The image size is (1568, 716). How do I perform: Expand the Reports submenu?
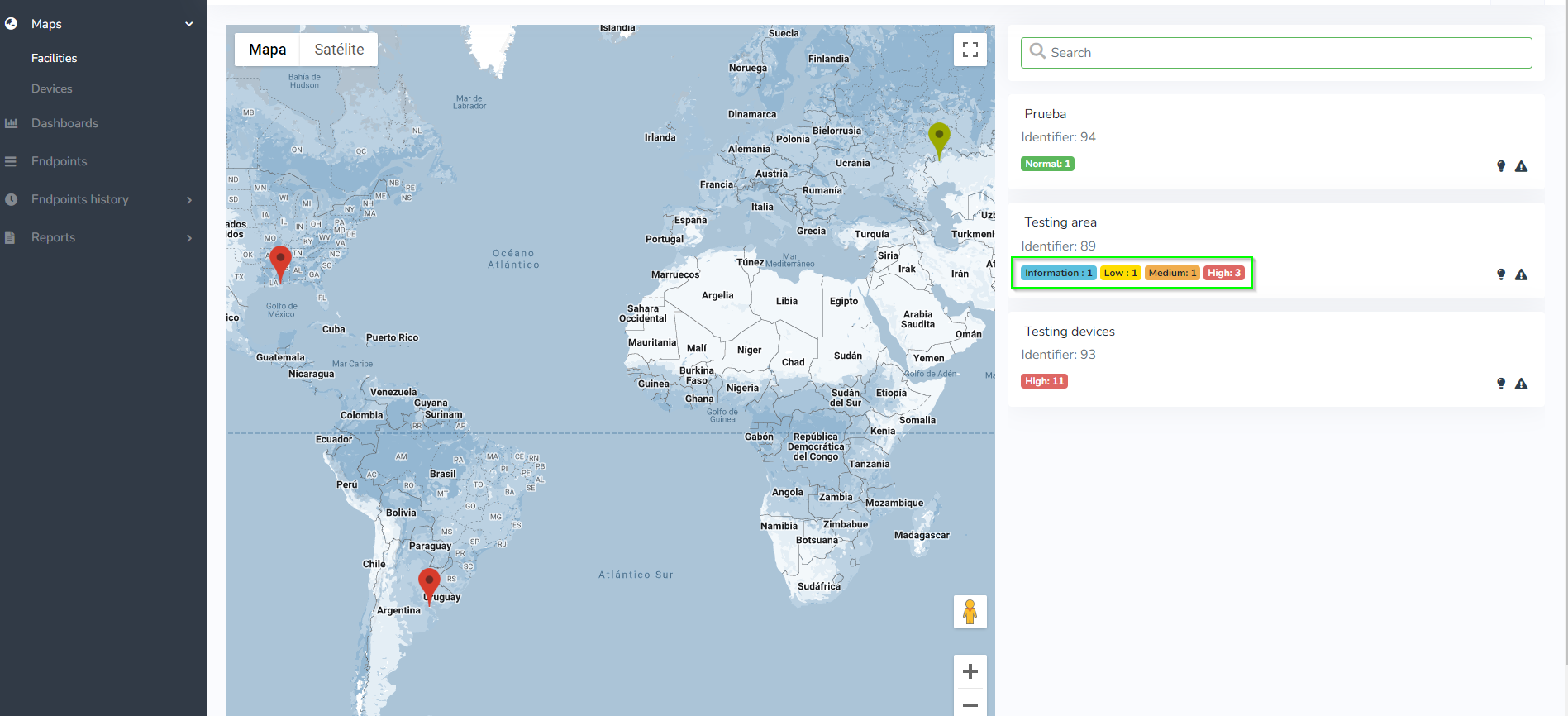coord(188,237)
